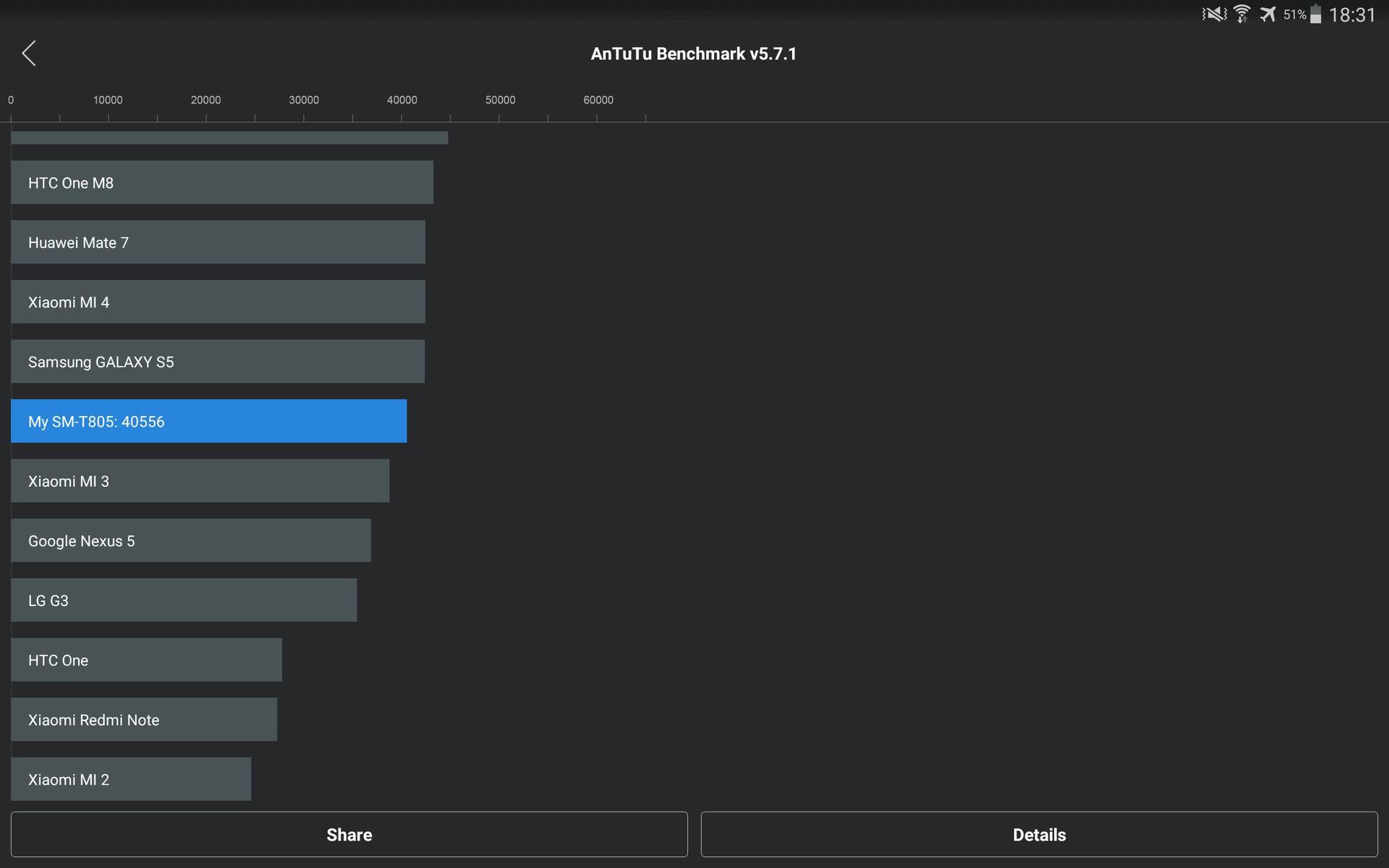This screenshot has width=1389, height=868.
Task: Select the Google Nexus 5 bar
Action: click(x=191, y=540)
